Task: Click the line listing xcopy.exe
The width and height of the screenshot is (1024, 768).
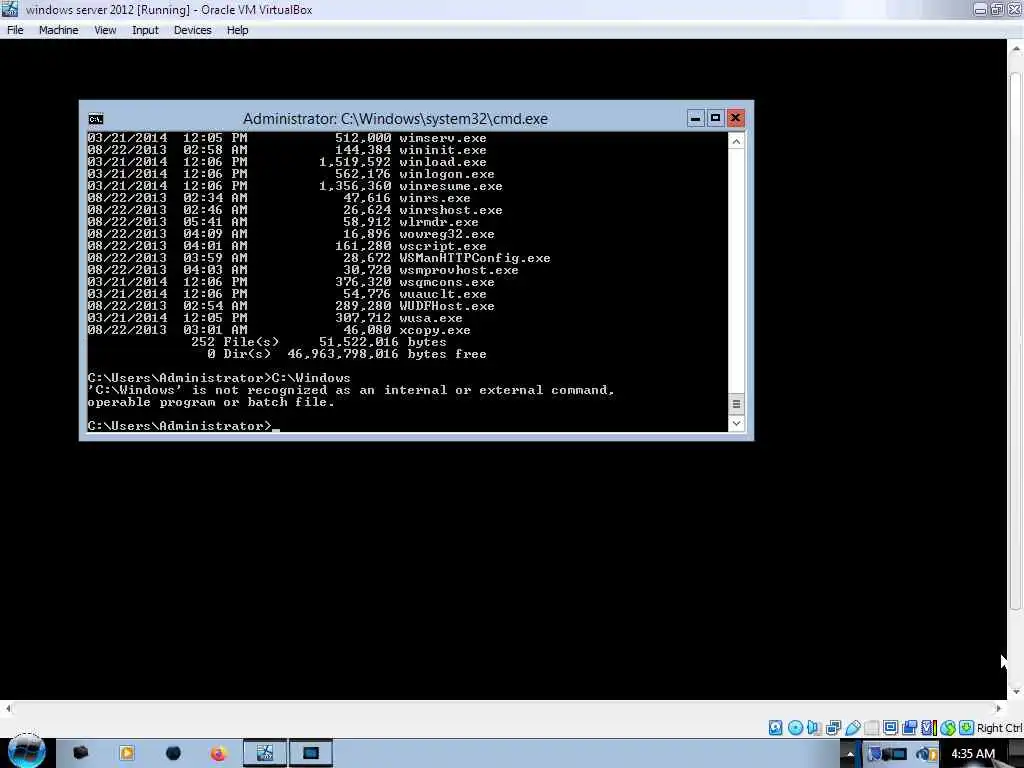Action: click(279, 330)
